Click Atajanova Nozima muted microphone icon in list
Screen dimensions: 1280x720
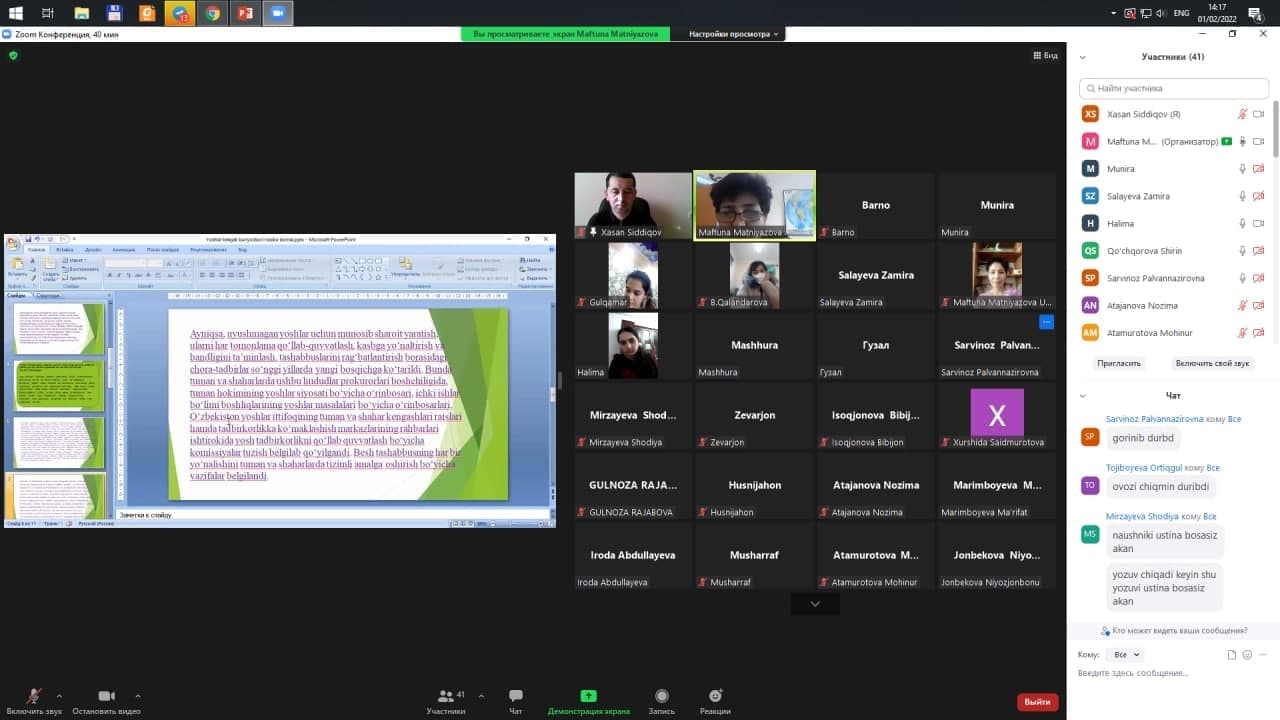click(x=1243, y=305)
